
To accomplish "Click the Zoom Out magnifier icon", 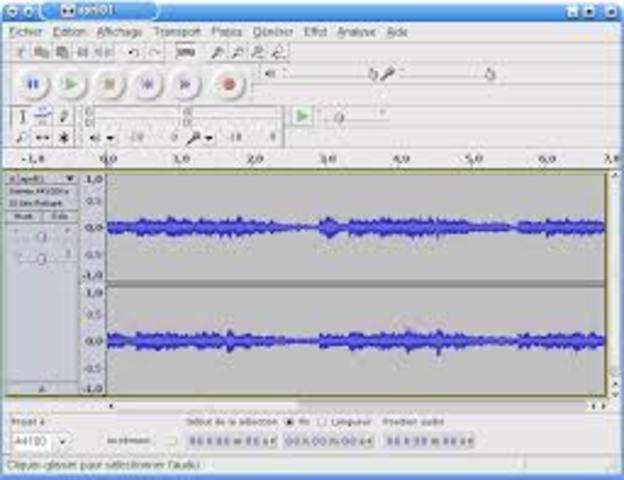I will (237, 52).
